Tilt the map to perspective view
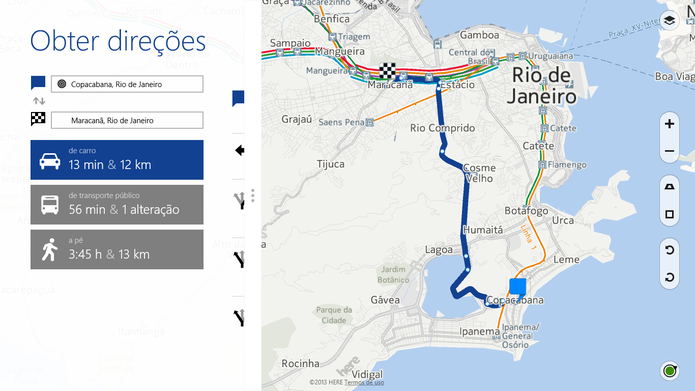The width and height of the screenshot is (695, 391). pyautogui.click(x=669, y=187)
